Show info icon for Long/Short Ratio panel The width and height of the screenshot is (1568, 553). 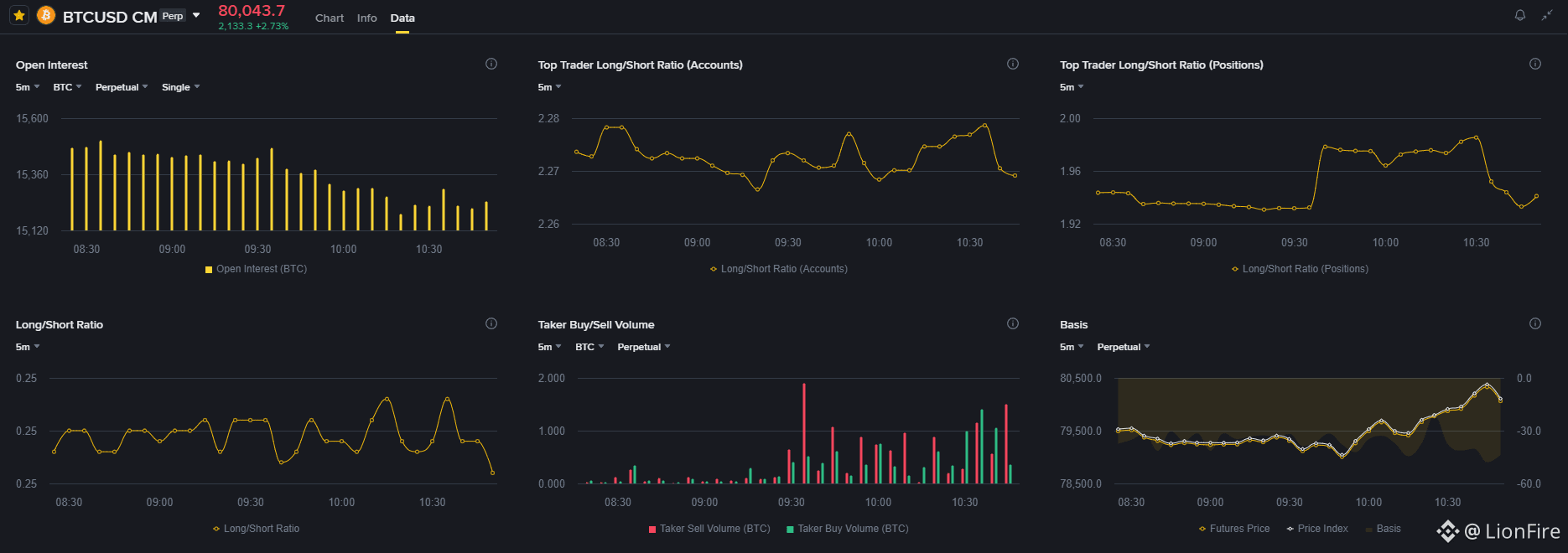coord(491,323)
